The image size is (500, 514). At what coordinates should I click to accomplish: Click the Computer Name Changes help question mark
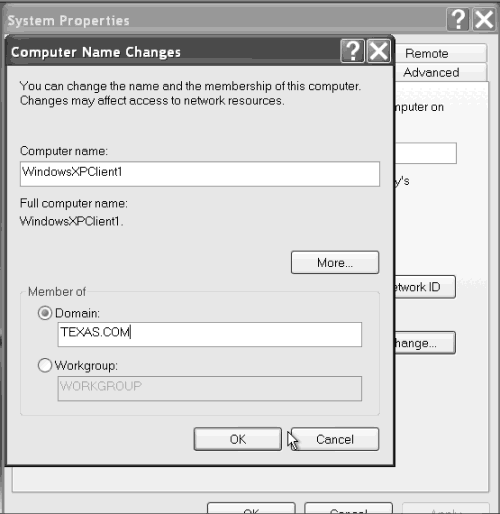click(x=352, y=51)
